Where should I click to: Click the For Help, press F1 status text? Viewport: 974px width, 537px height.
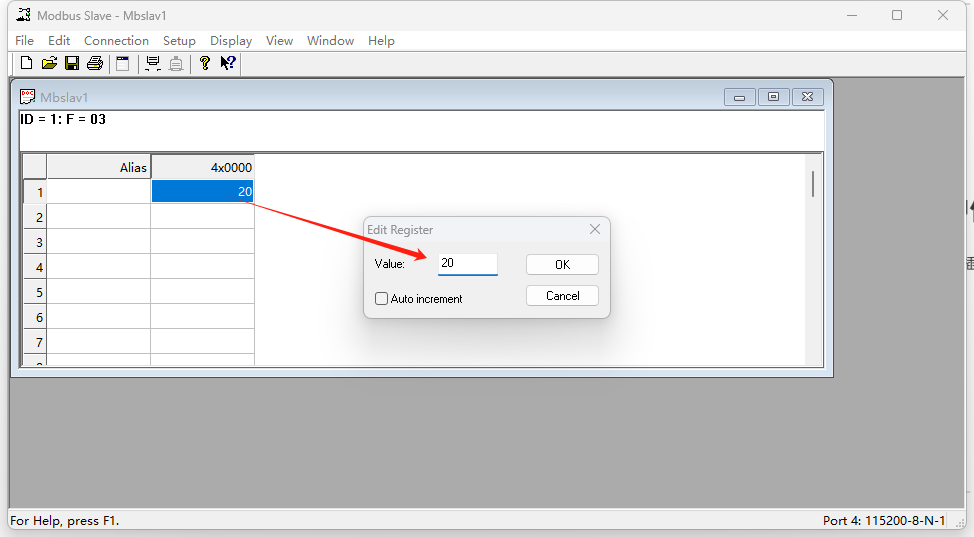pos(65,521)
